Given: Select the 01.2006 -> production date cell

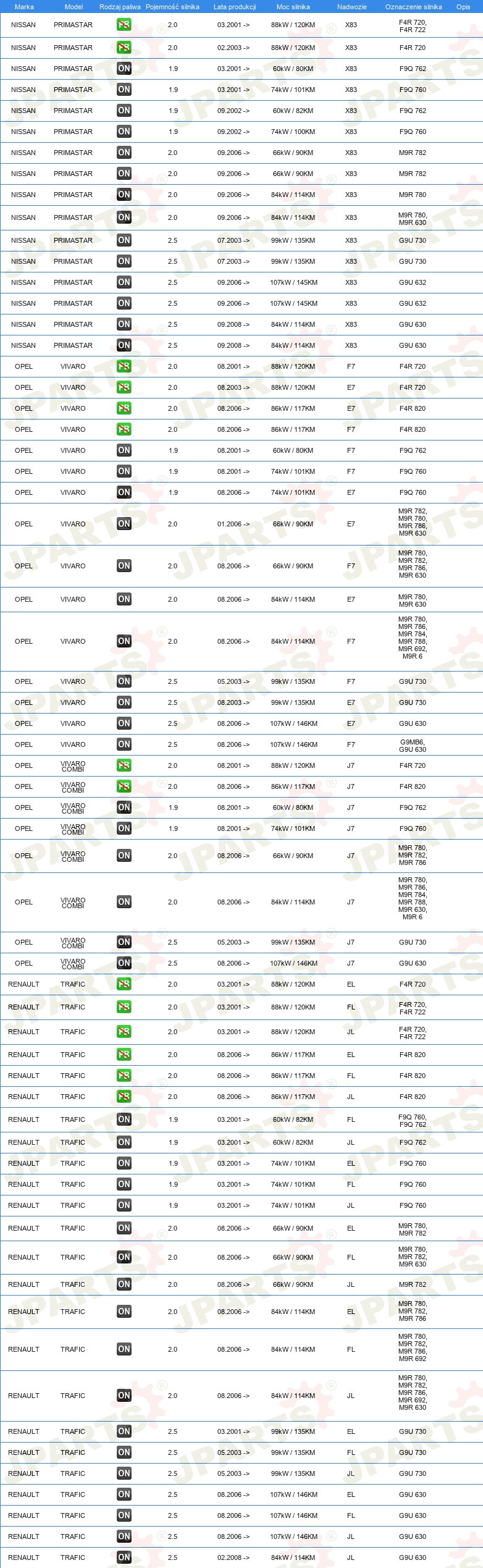Looking at the screenshot, I should tap(233, 524).
